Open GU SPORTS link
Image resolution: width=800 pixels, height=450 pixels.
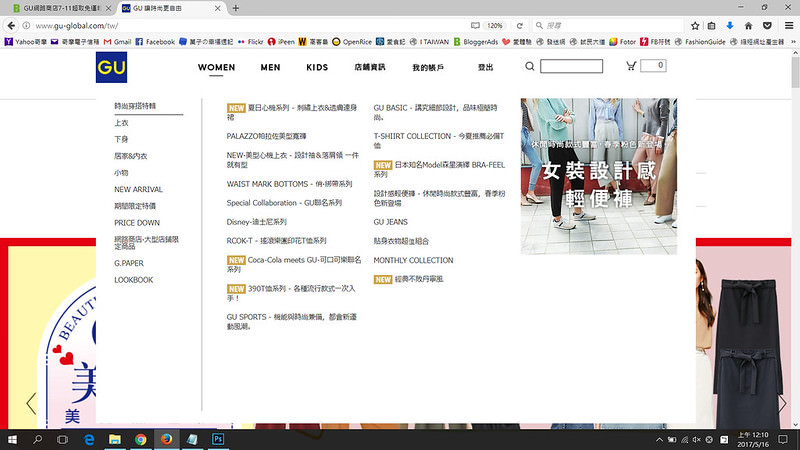point(292,321)
